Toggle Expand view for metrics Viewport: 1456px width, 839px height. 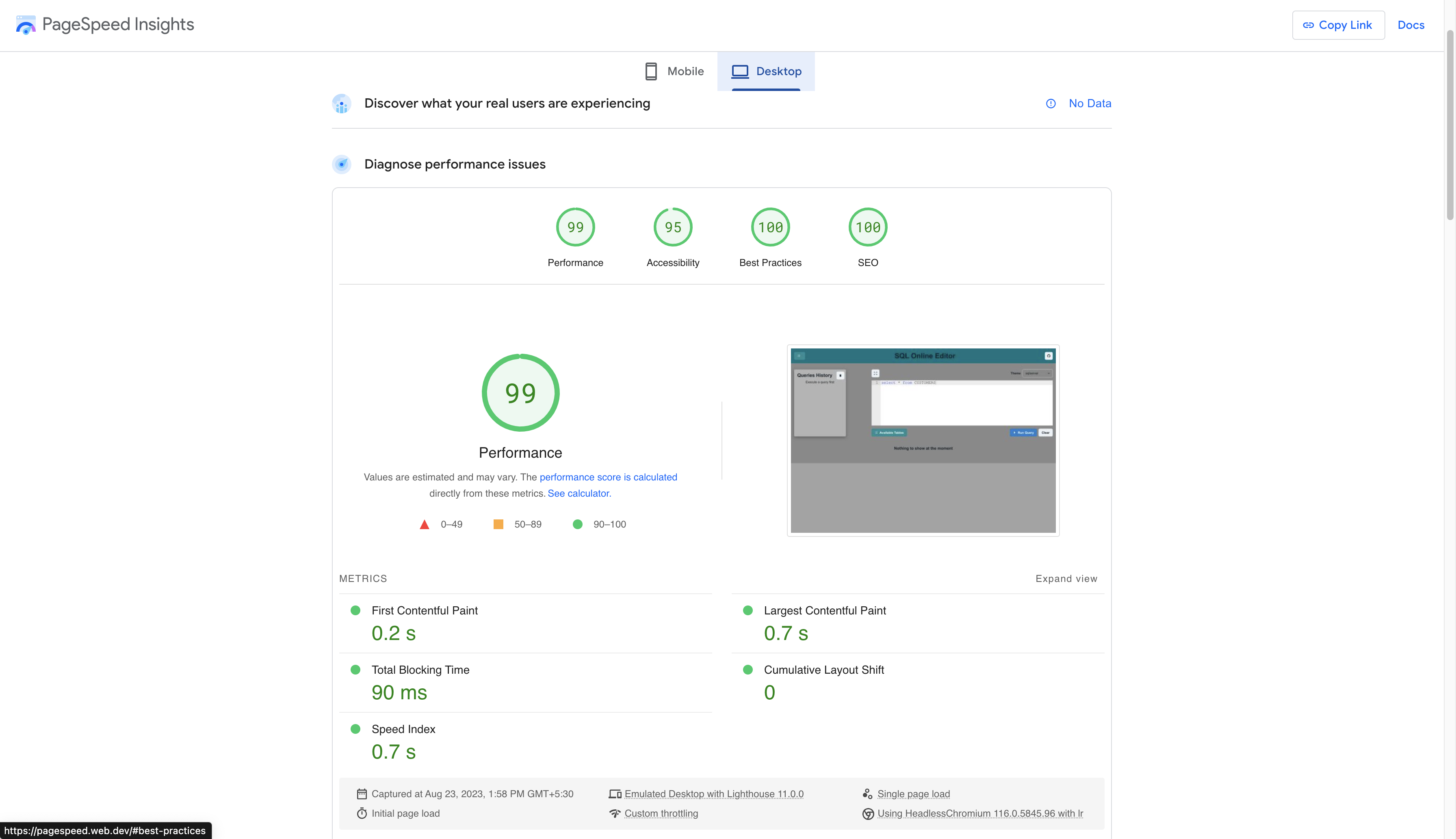(1066, 579)
